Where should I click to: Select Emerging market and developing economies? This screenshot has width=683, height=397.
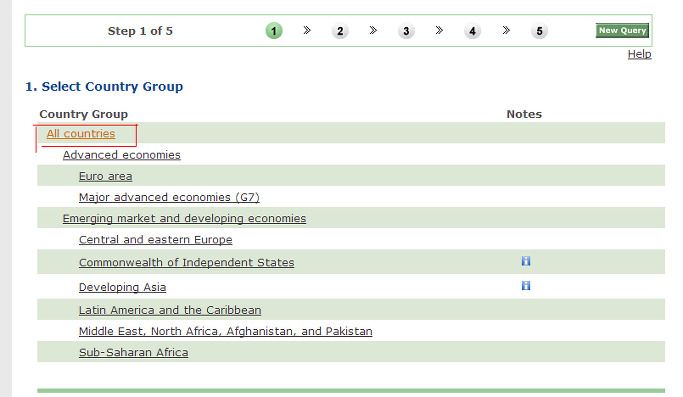point(184,218)
